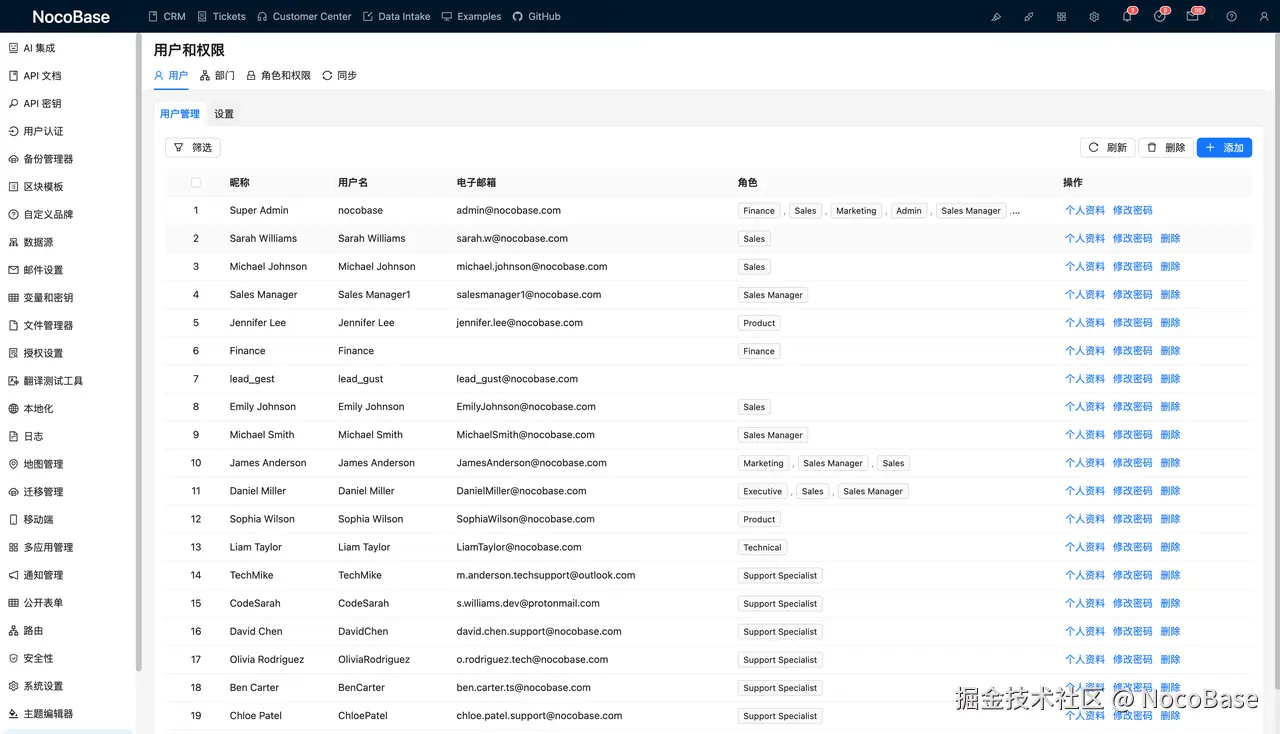Click the 刷新 refresh button
Screen dimensions: 1280x734
pyautogui.click(x=1107, y=147)
